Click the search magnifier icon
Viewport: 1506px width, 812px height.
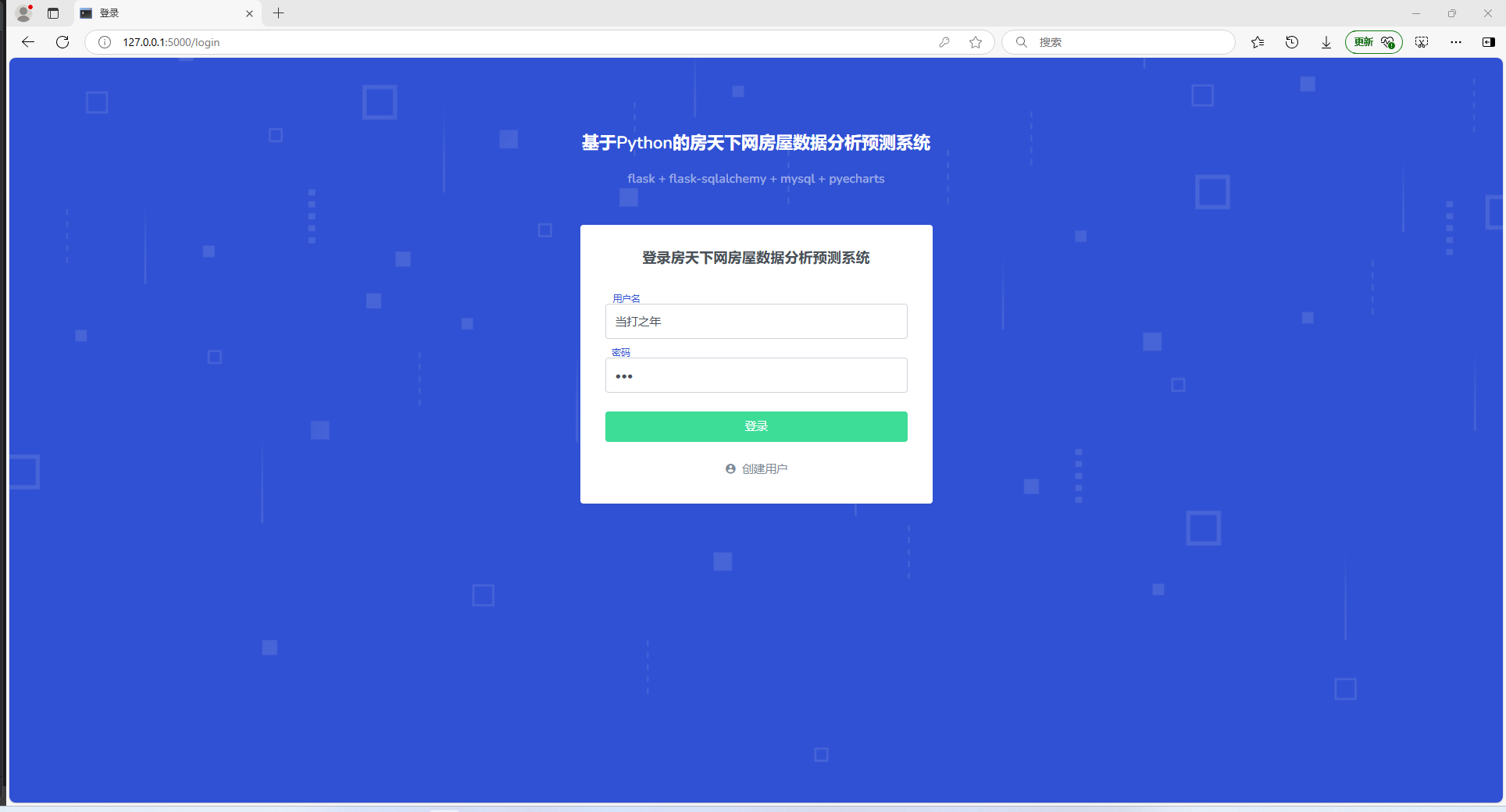(x=1021, y=42)
